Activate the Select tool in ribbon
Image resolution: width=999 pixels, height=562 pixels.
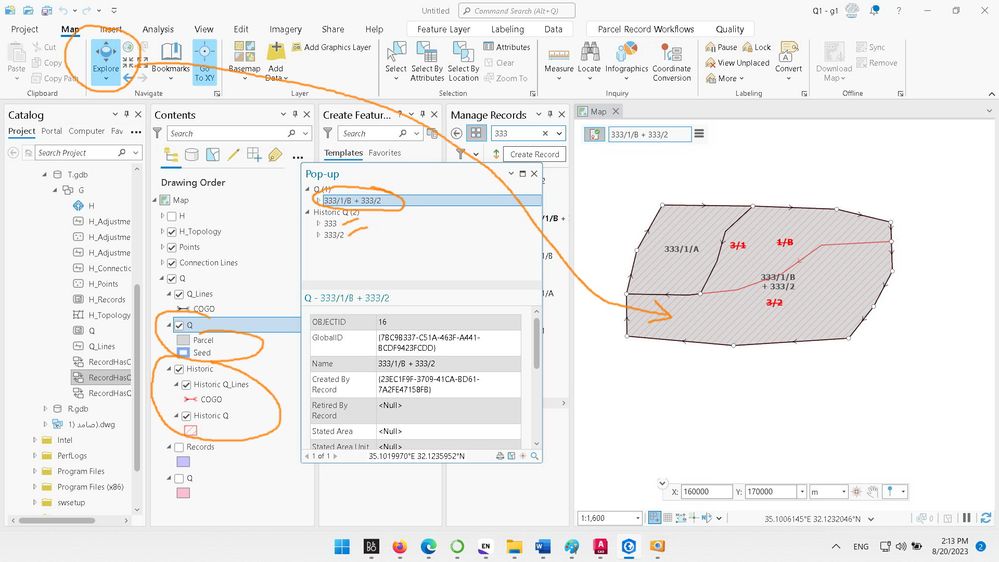(396, 61)
